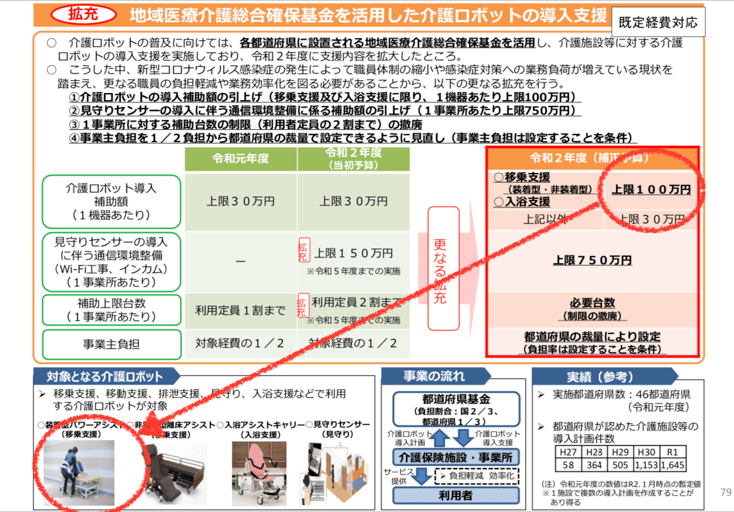Click 対象経費の1/2 in 令和2年度 当初予算 column

pos(353,344)
